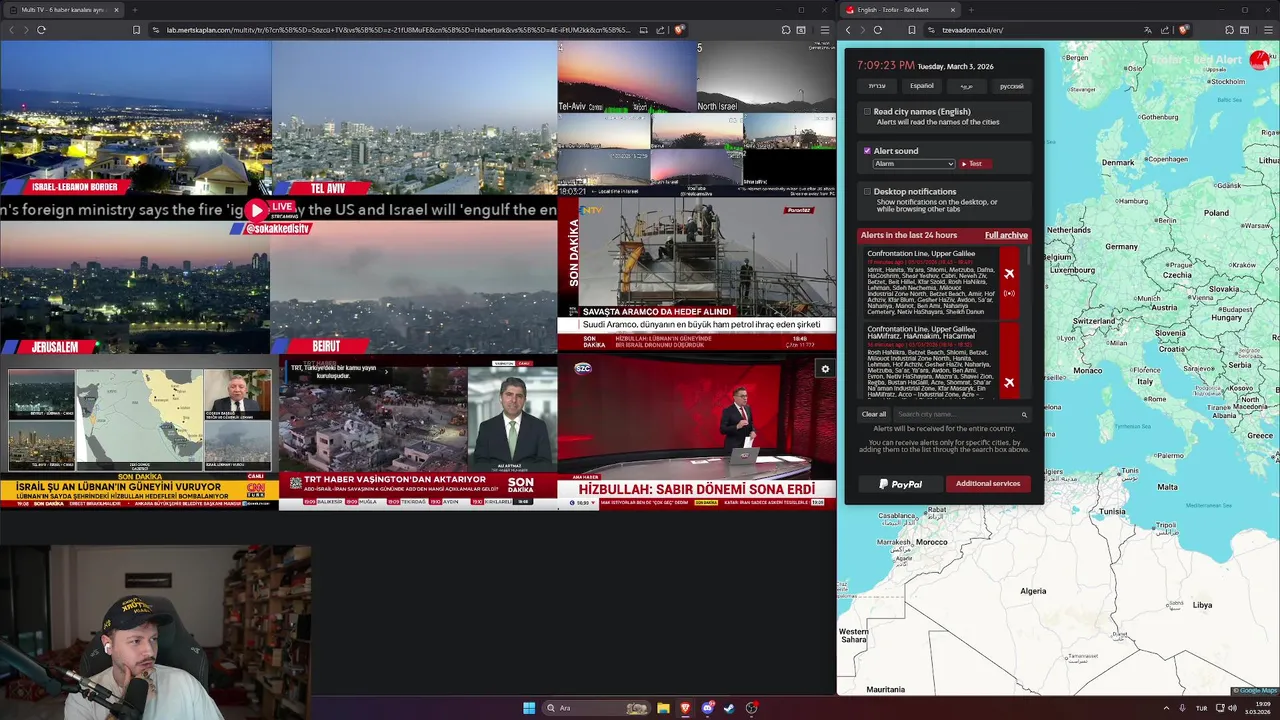Reload the Red Alert page
The width and height of the screenshot is (1280, 720).
pyautogui.click(x=878, y=30)
